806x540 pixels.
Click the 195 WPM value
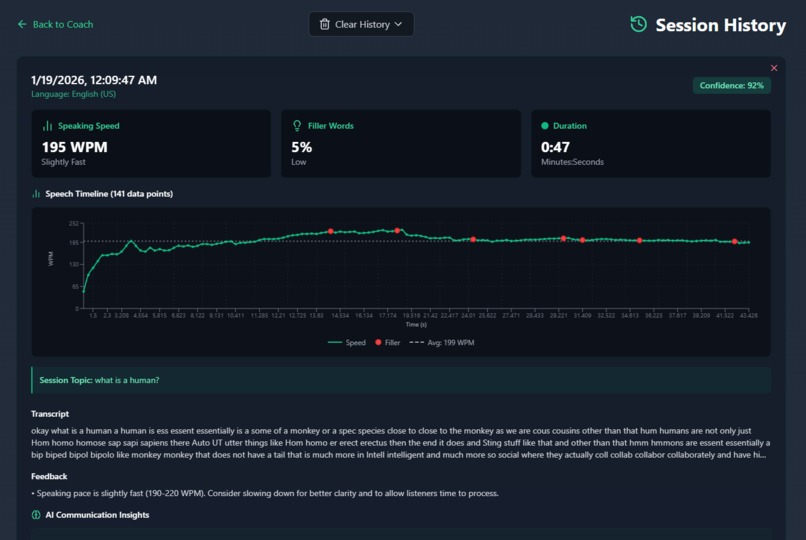[75, 147]
